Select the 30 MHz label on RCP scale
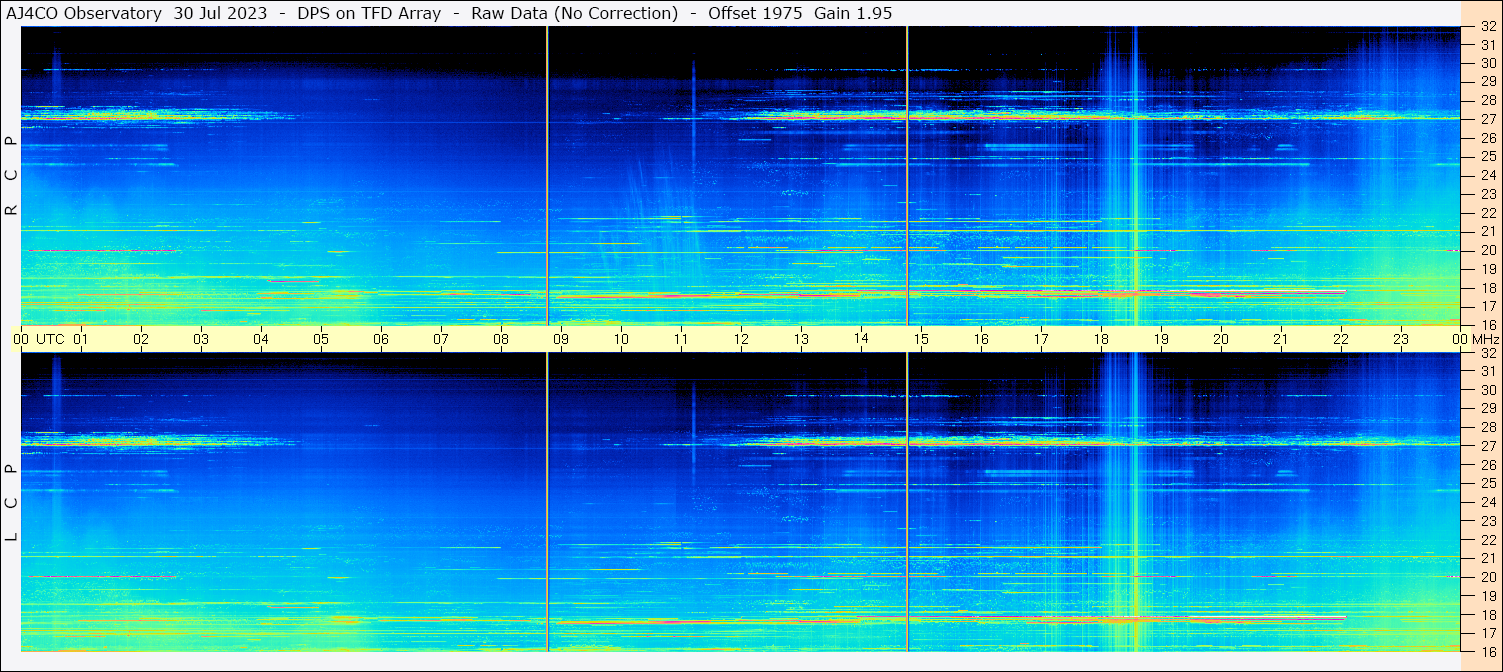This screenshot has height=672, width=1503. pos(1487,63)
